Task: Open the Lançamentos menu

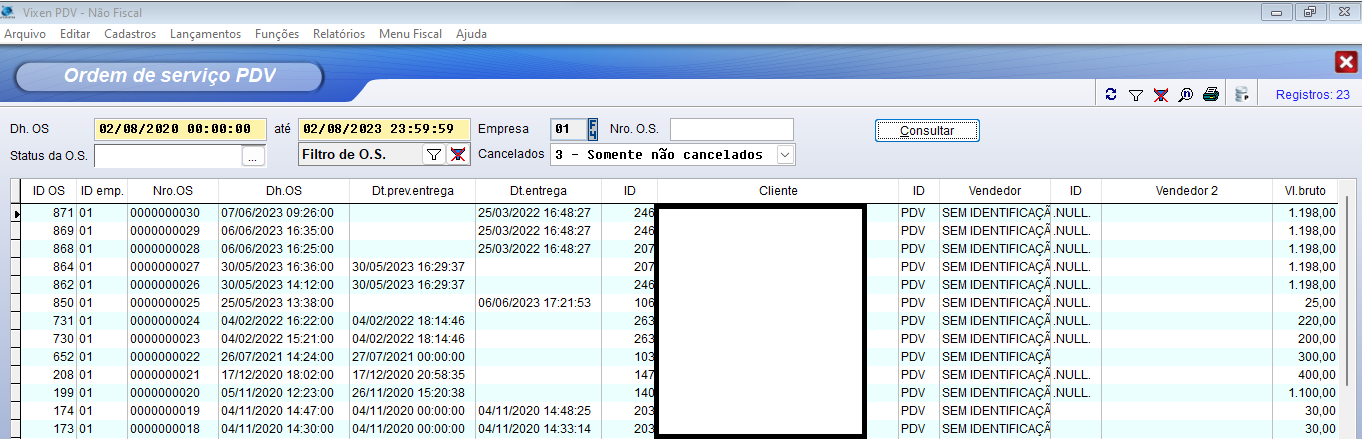Action: (205, 34)
